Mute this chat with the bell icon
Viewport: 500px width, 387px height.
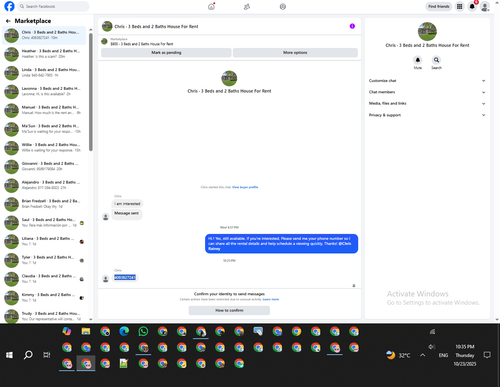coord(418,60)
